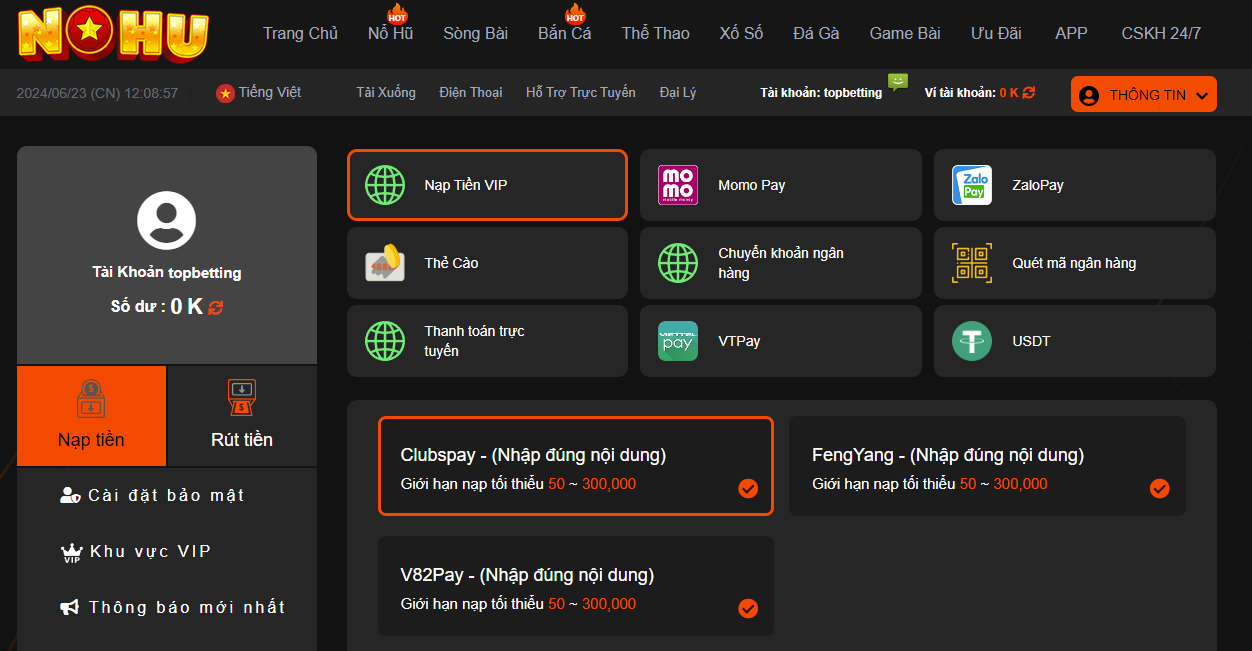Click the VIP crown icon
The height and width of the screenshot is (651, 1252).
click(71, 553)
